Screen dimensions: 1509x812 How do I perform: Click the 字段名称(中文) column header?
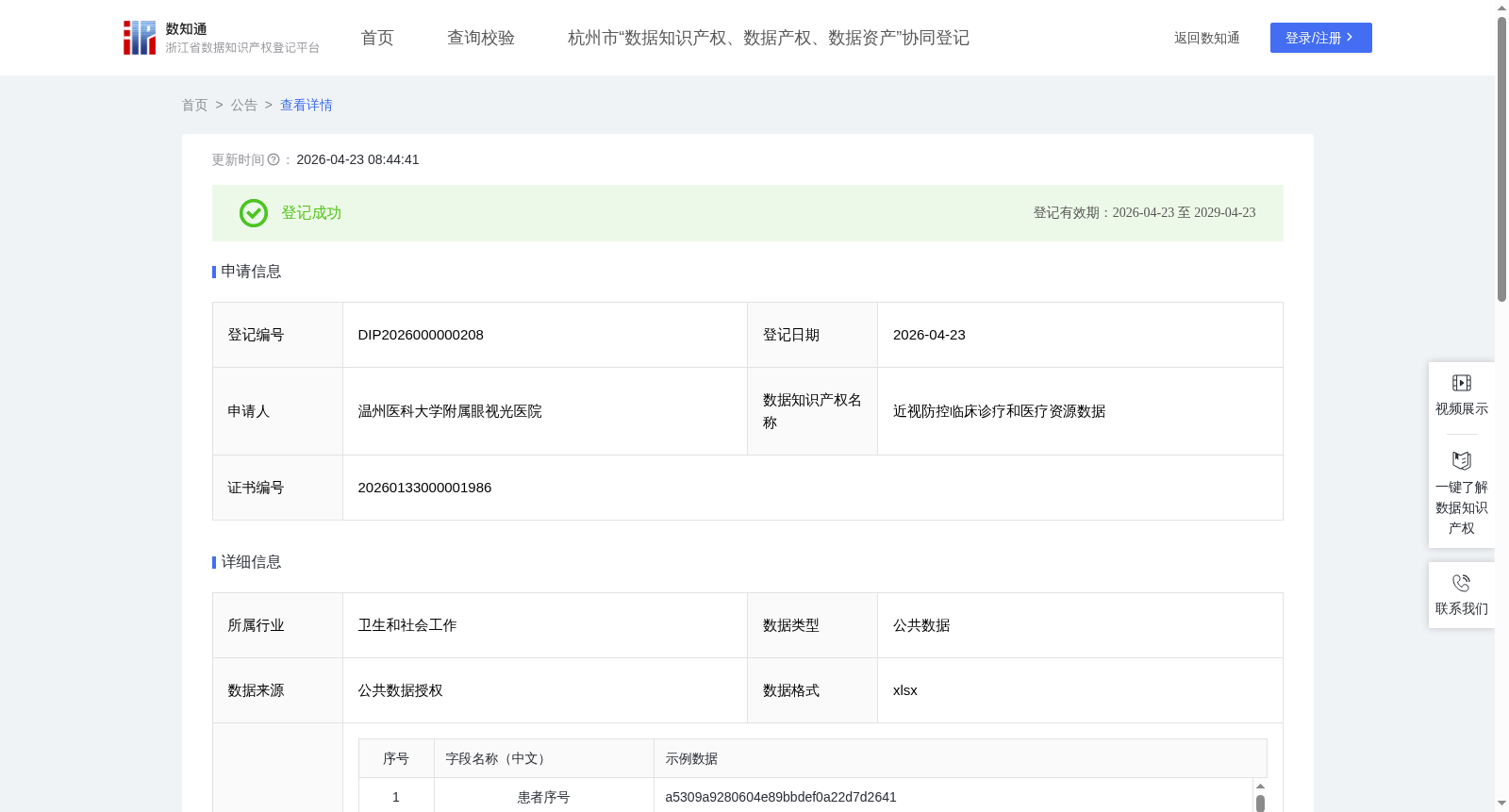coord(544,758)
